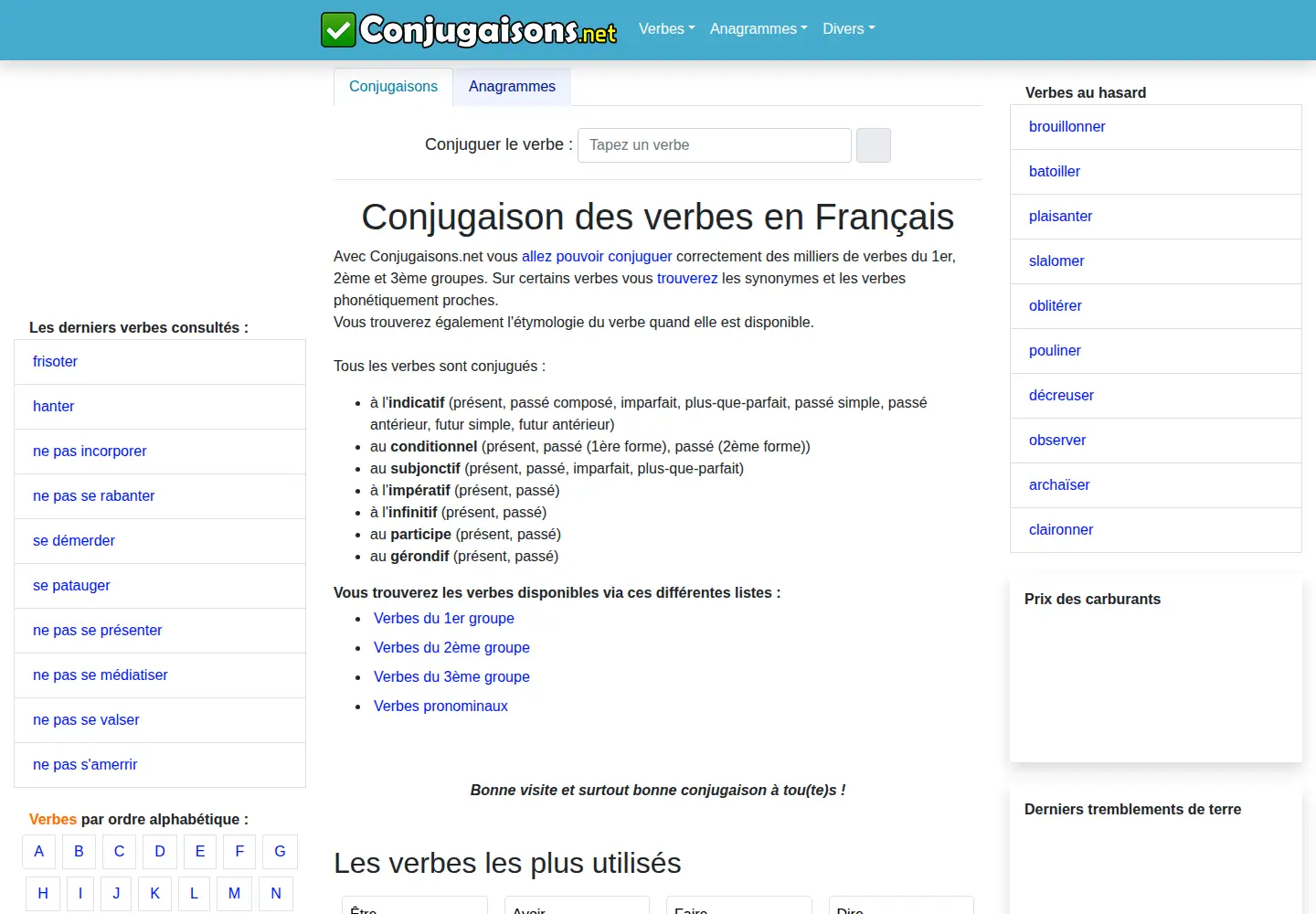Select letter A in alphabetical list

(x=38, y=852)
